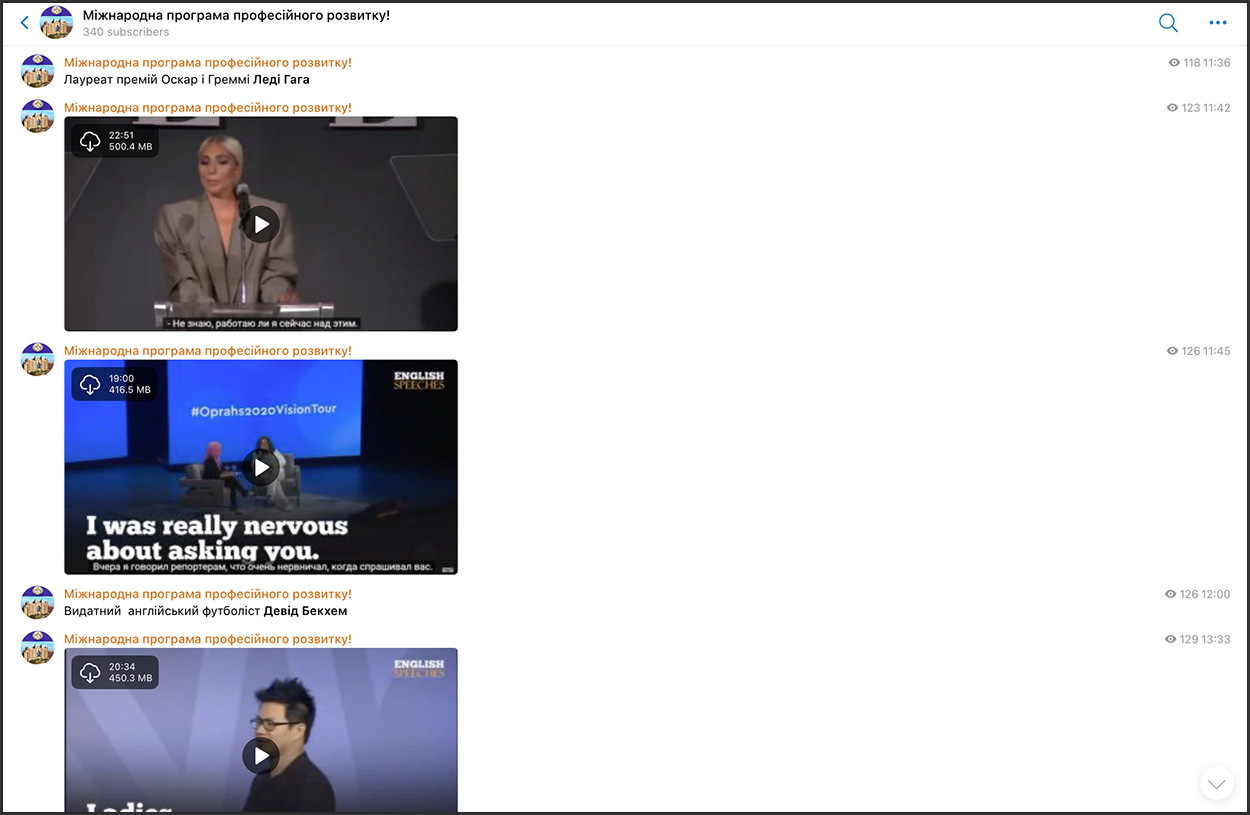Click sender name above the 19:00 video
Image resolution: width=1250 pixels, height=815 pixels.
point(208,351)
